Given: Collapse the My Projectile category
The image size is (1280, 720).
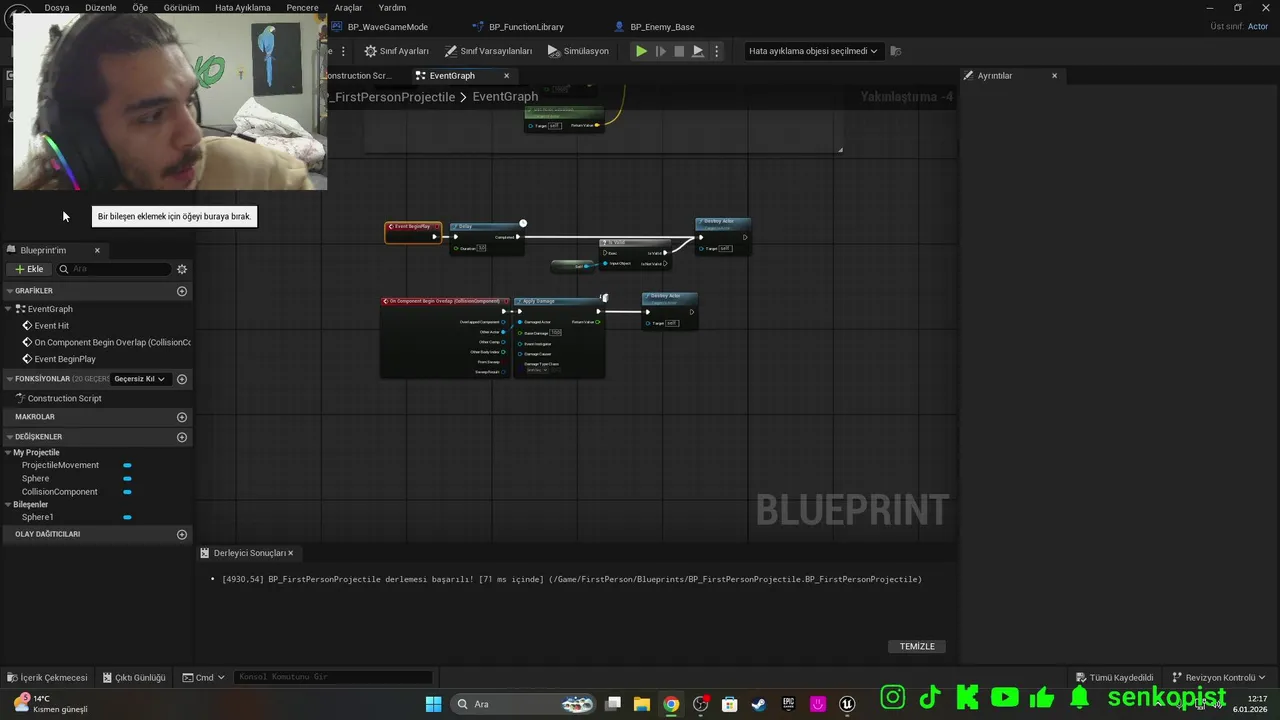Looking at the screenshot, I should click(x=8, y=453).
